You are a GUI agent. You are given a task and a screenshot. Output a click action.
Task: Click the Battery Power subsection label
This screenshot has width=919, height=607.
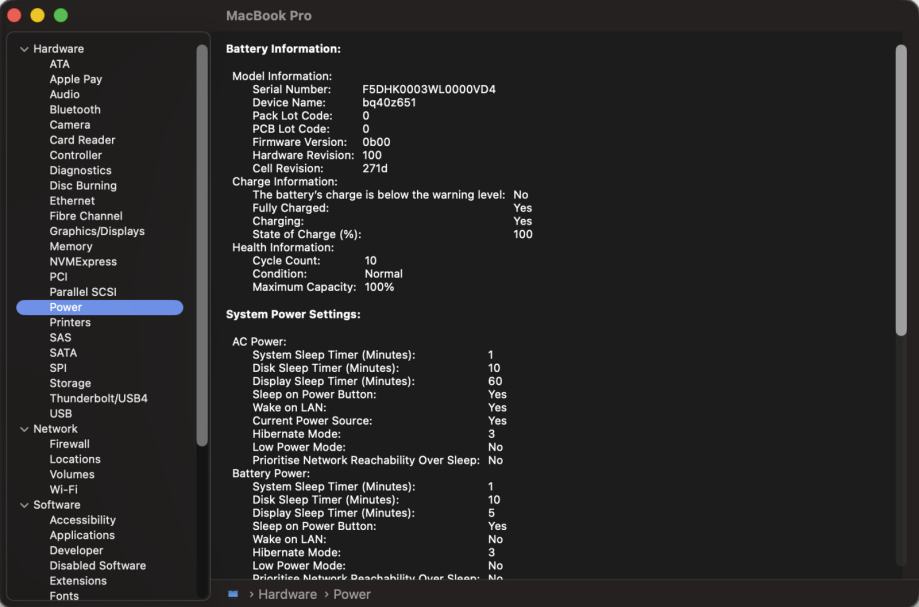(271, 473)
